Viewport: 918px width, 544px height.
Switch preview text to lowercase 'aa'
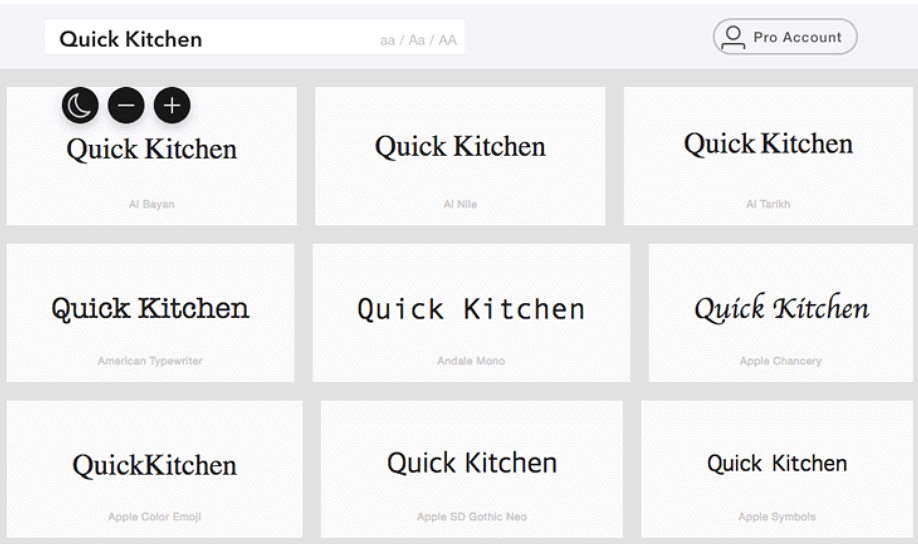click(387, 41)
